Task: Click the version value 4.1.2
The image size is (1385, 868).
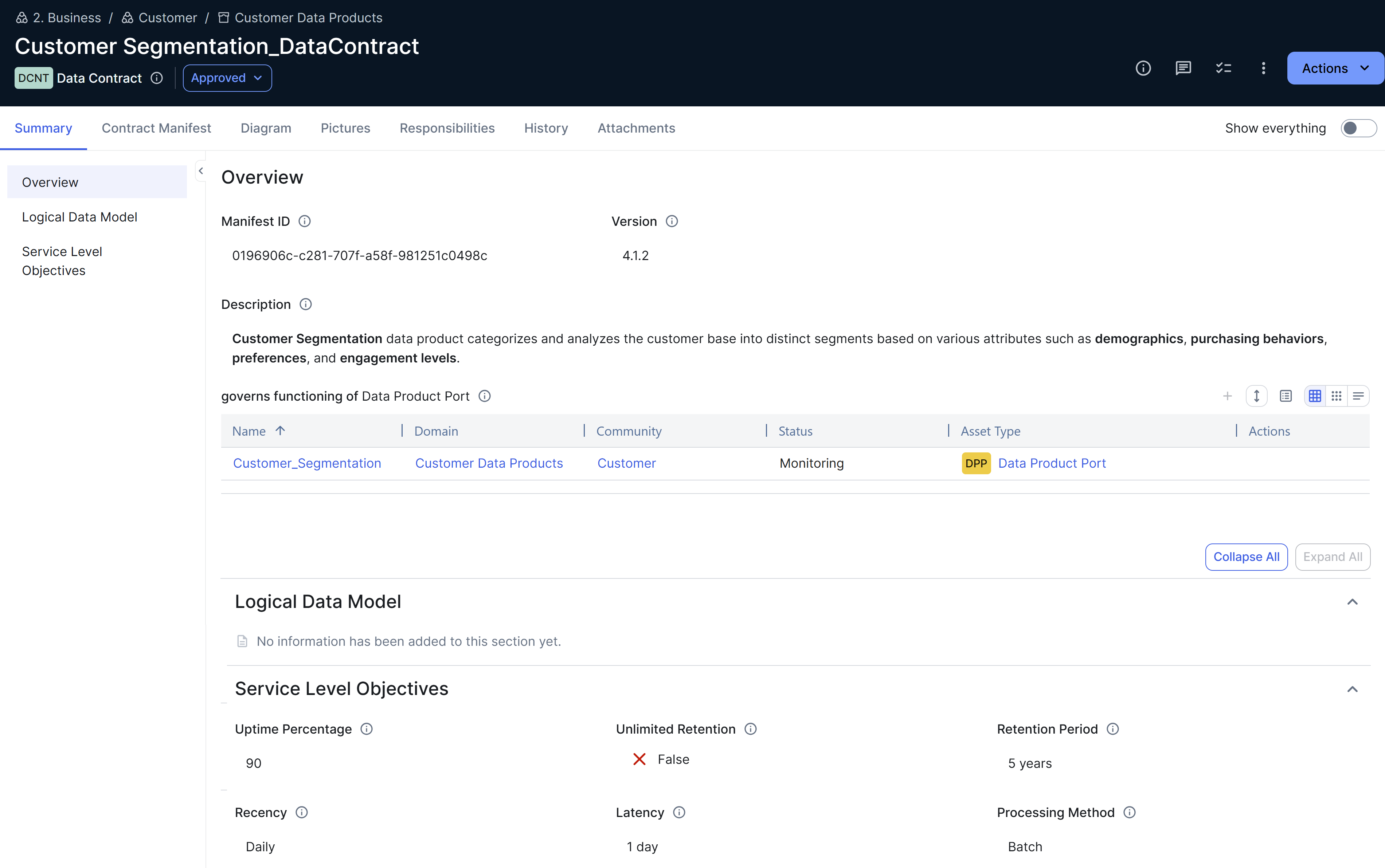Action: click(635, 255)
